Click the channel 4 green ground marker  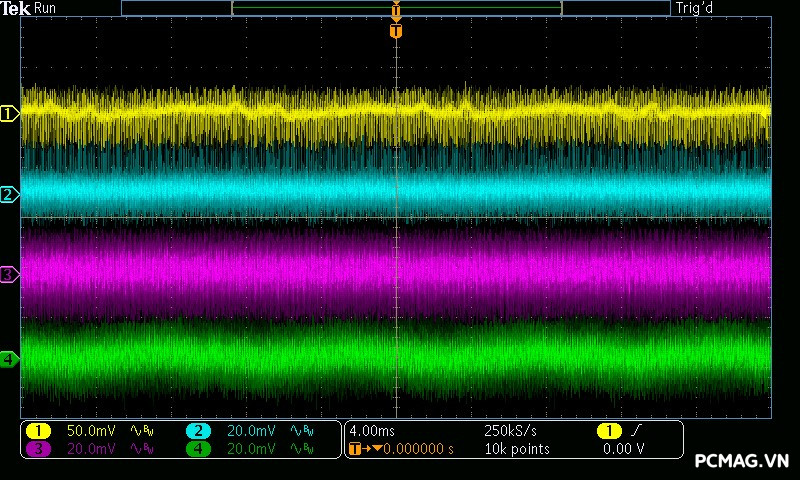tap(9, 358)
